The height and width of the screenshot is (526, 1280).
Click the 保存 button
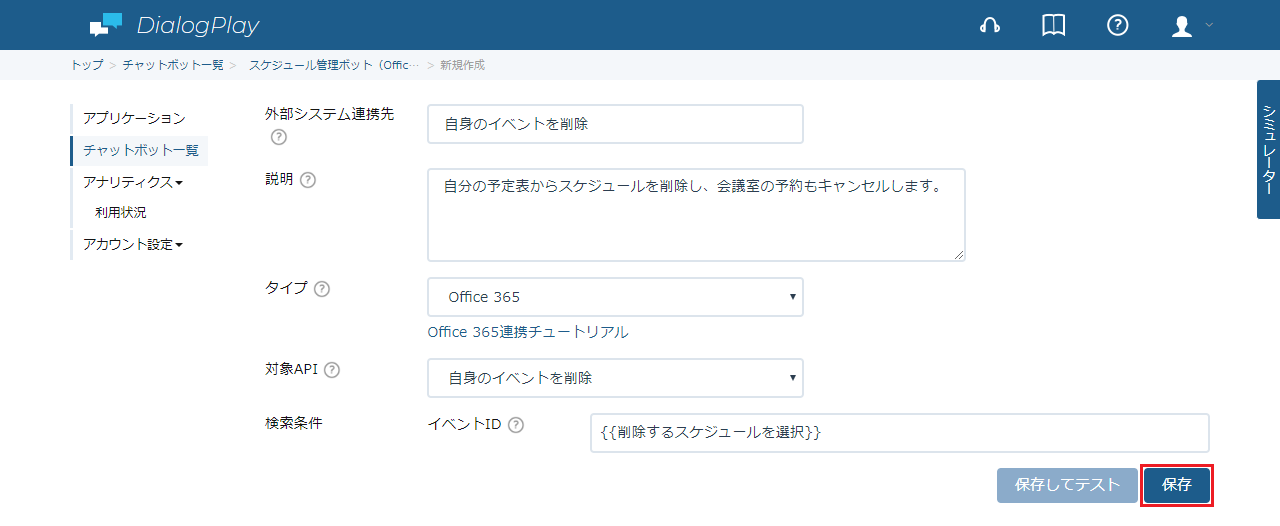[x=1177, y=485]
